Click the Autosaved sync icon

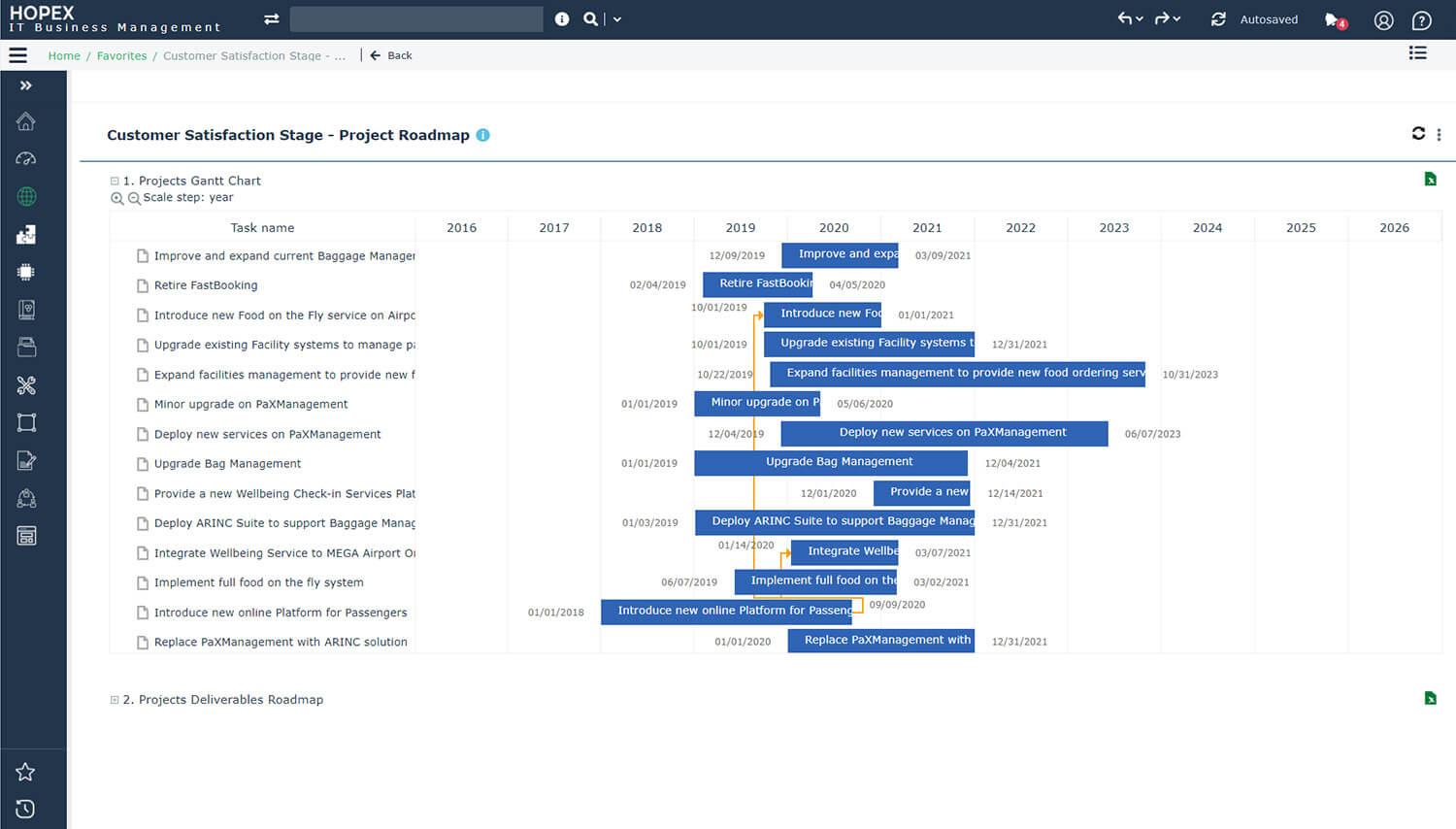(x=1218, y=19)
